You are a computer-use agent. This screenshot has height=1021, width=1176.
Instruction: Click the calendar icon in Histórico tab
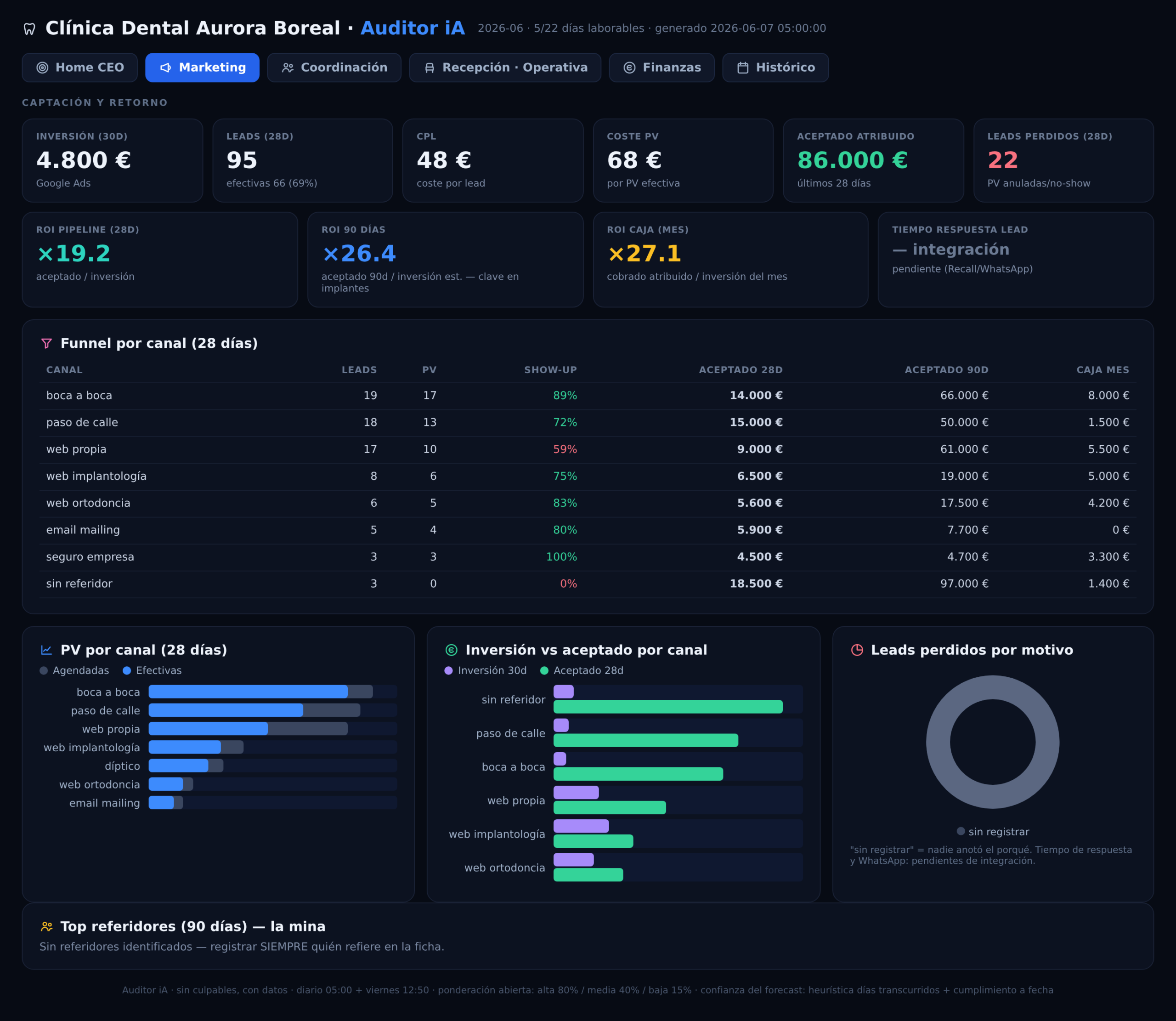[x=743, y=68]
